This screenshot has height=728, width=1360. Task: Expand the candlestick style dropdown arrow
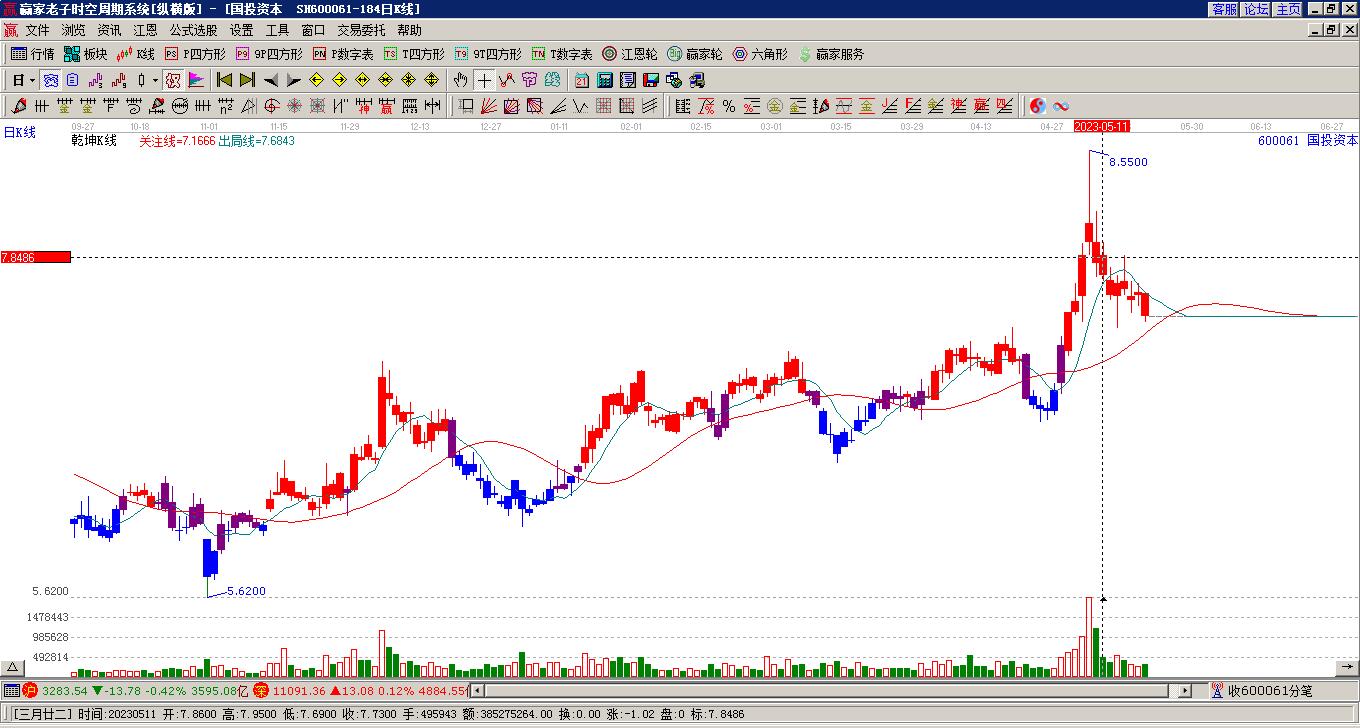click(155, 80)
